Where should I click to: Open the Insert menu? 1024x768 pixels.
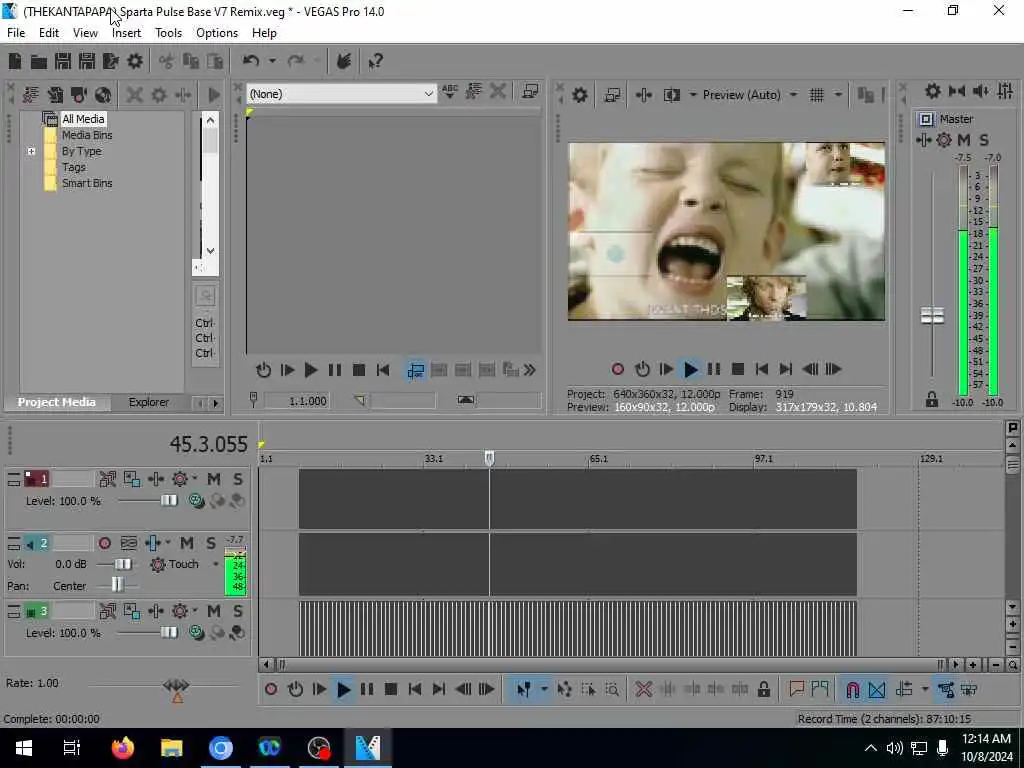tap(126, 33)
